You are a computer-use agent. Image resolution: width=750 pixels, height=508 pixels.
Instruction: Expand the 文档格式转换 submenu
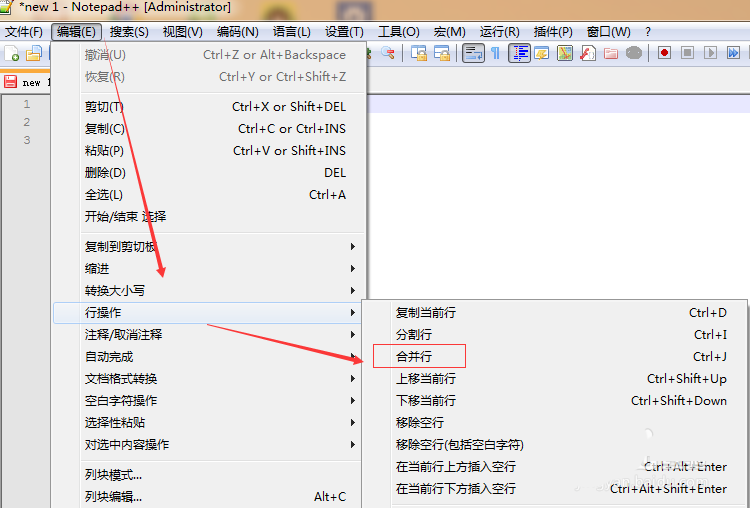pos(209,379)
